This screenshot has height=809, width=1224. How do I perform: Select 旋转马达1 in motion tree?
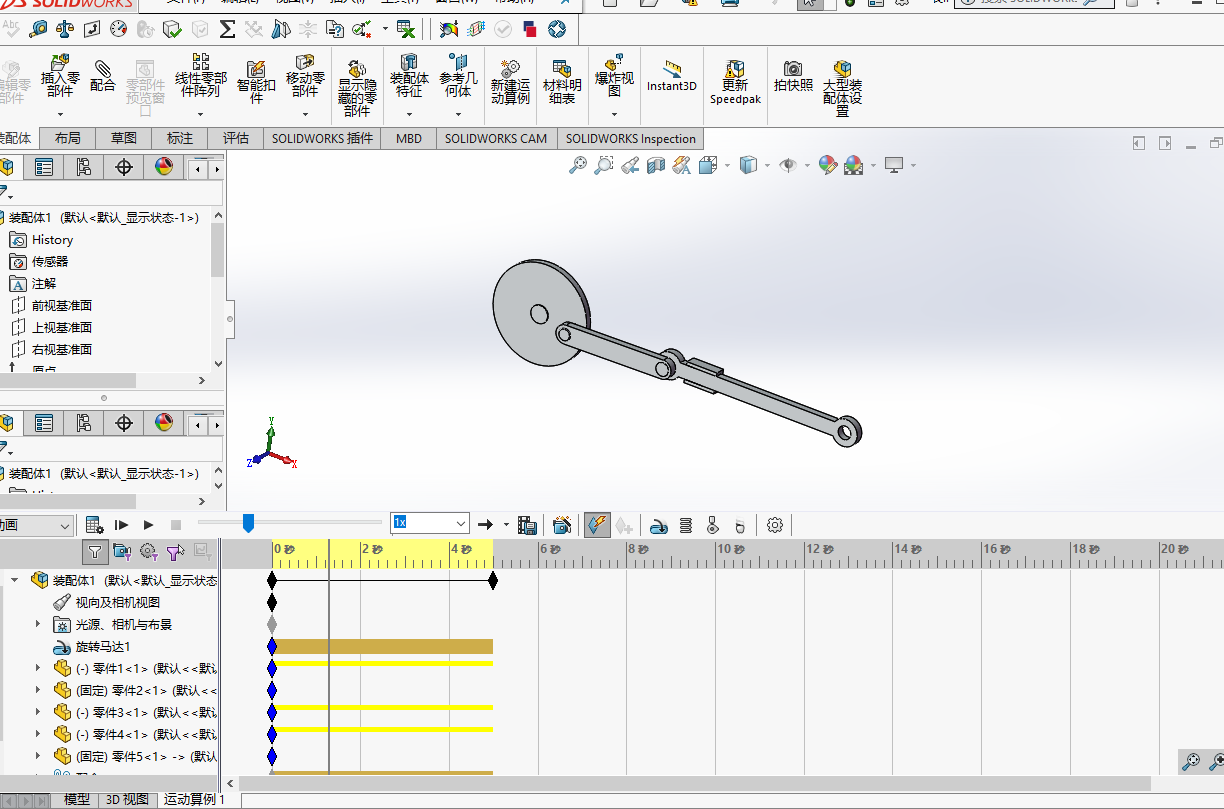pos(103,646)
